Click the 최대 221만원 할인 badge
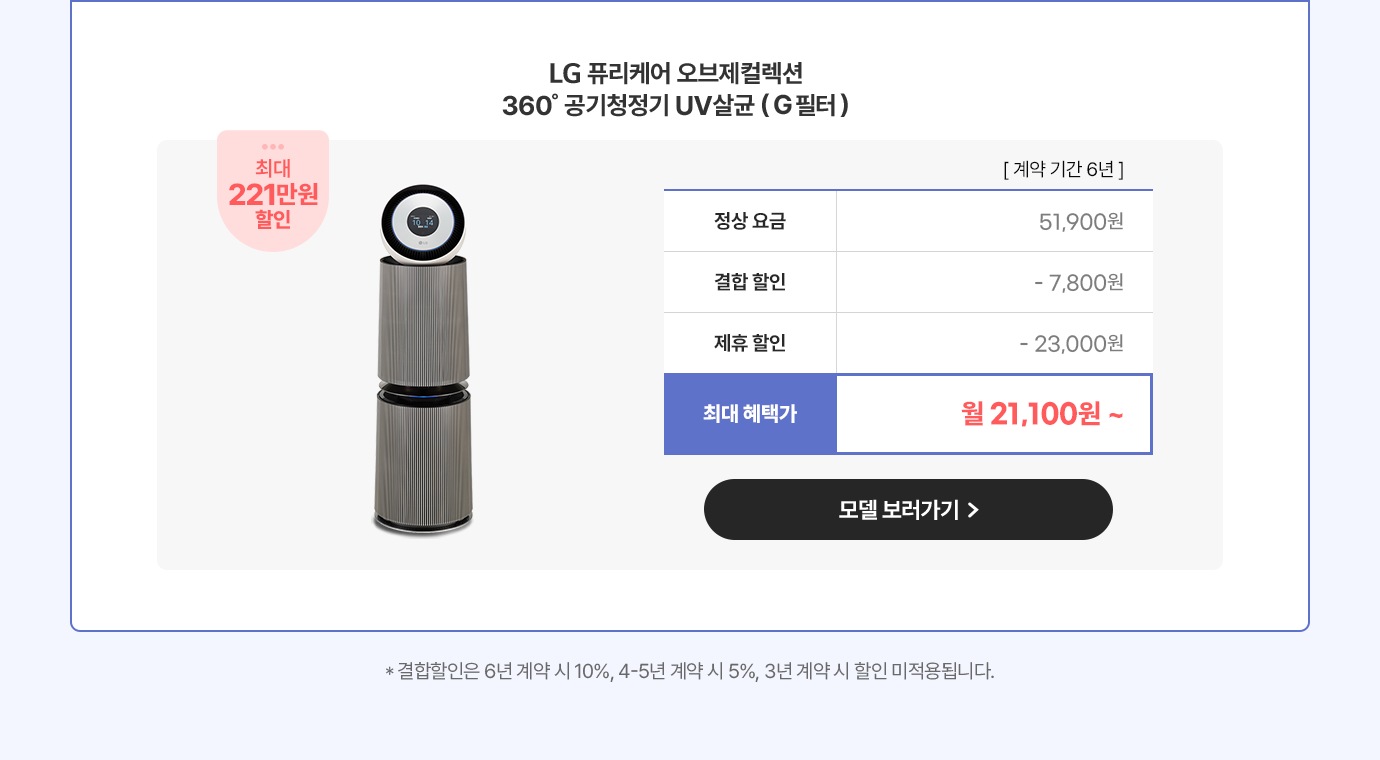The width and height of the screenshot is (1380, 760). point(273,190)
